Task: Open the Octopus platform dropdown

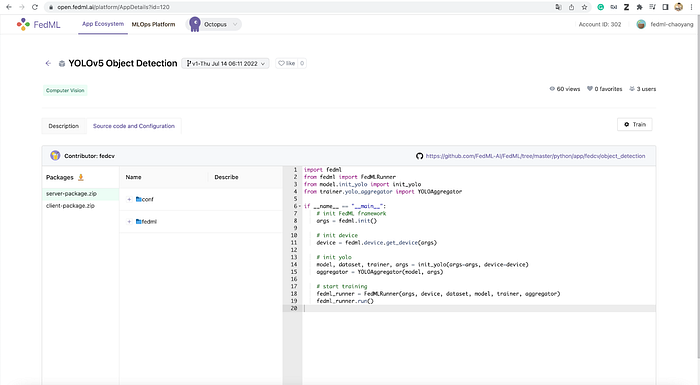Action: point(214,24)
